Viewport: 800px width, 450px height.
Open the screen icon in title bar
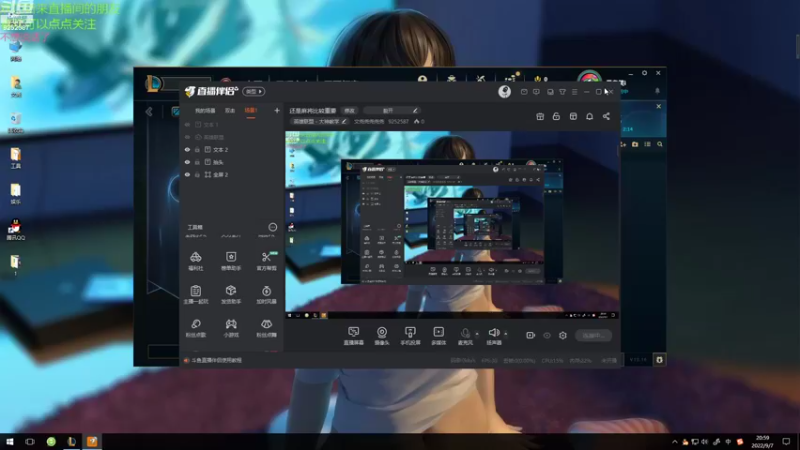550,92
